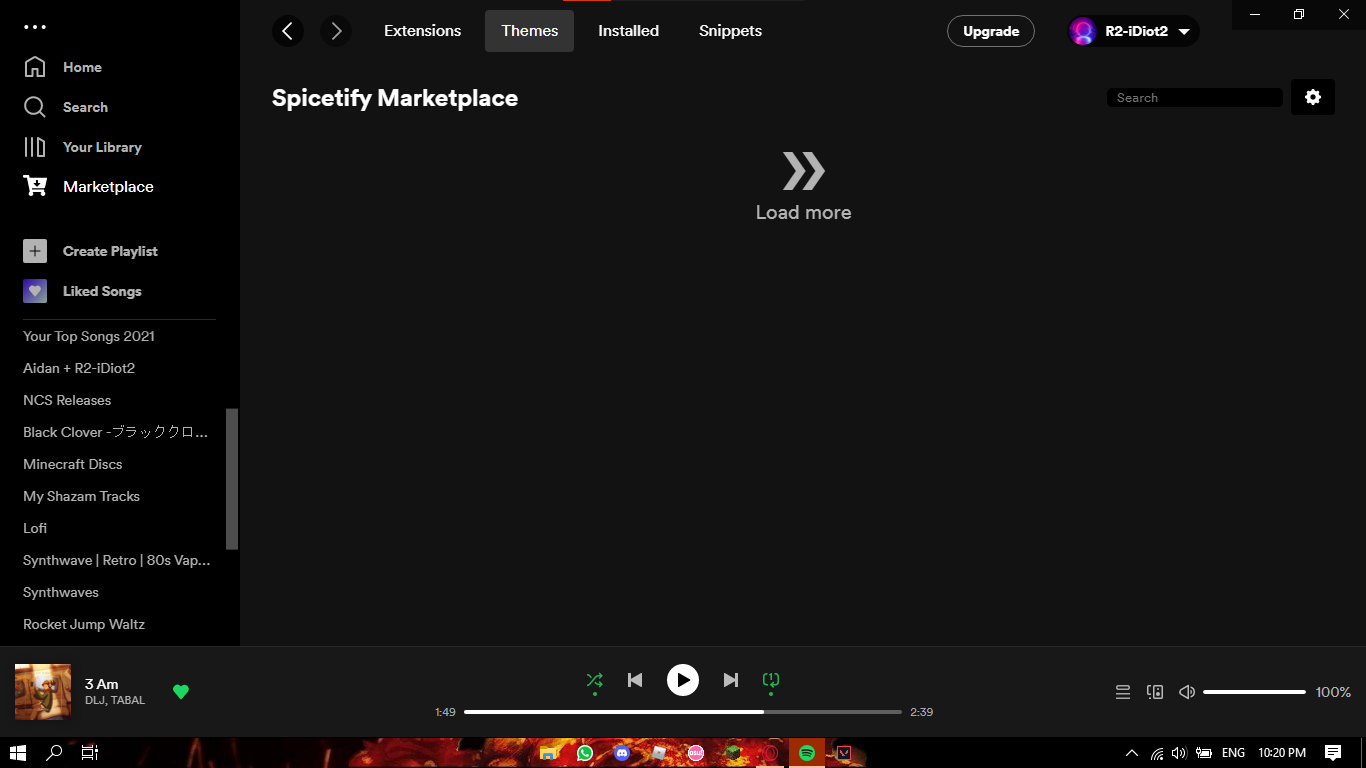Open the DLJ artist link
This screenshot has width=1366, height=768.
(x=95, y=700)
